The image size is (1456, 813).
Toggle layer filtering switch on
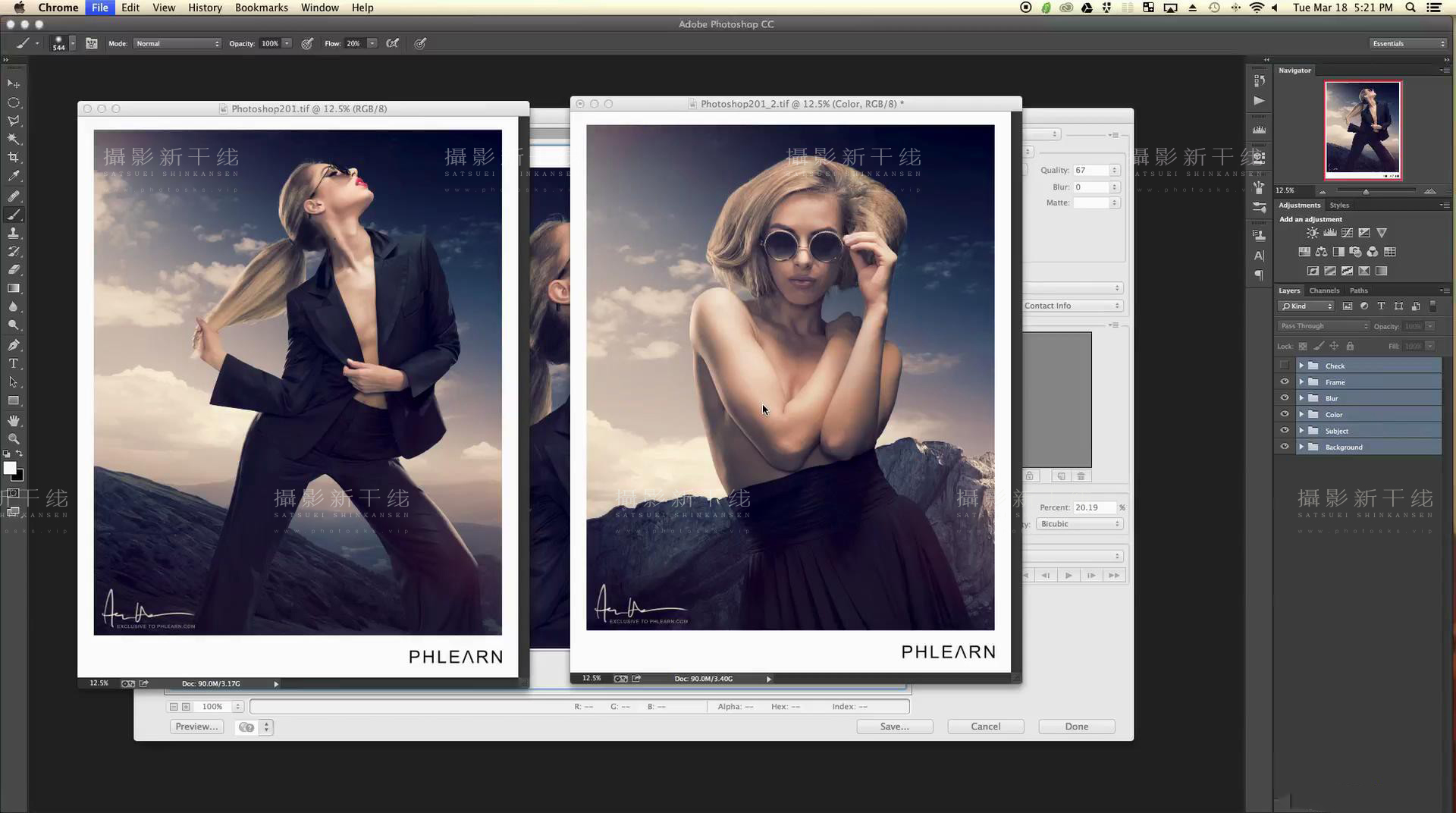point(1433,306)
